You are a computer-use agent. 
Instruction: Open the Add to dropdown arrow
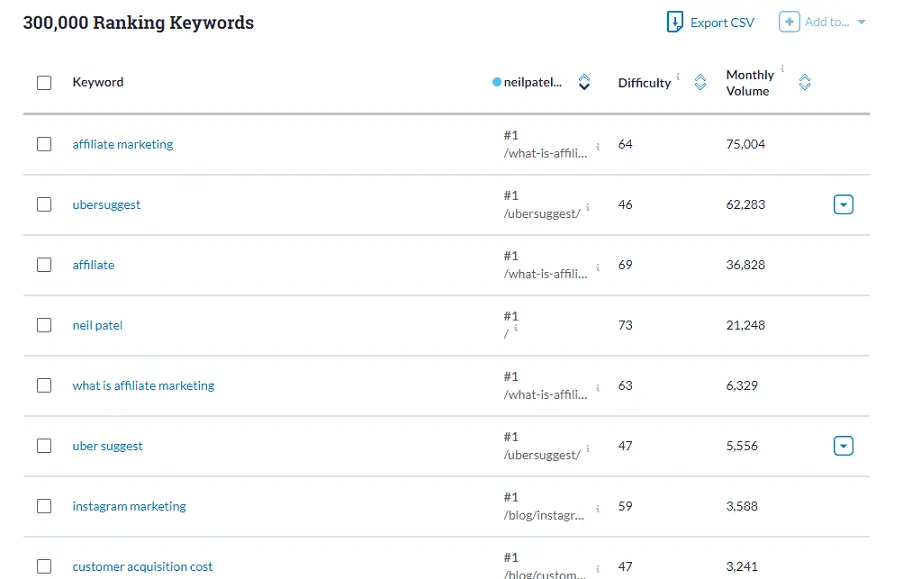coord(862,22)
